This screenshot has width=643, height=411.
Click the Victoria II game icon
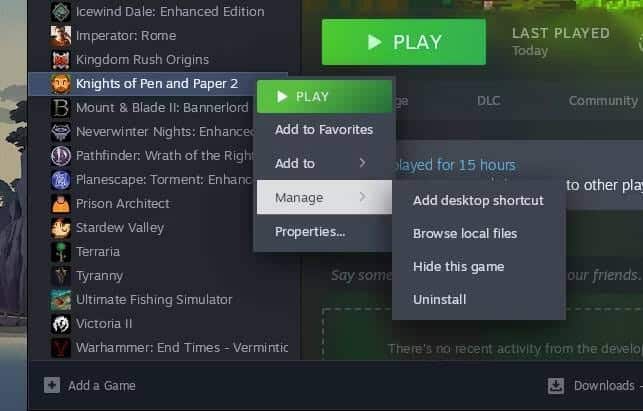(x=61, y=324)
